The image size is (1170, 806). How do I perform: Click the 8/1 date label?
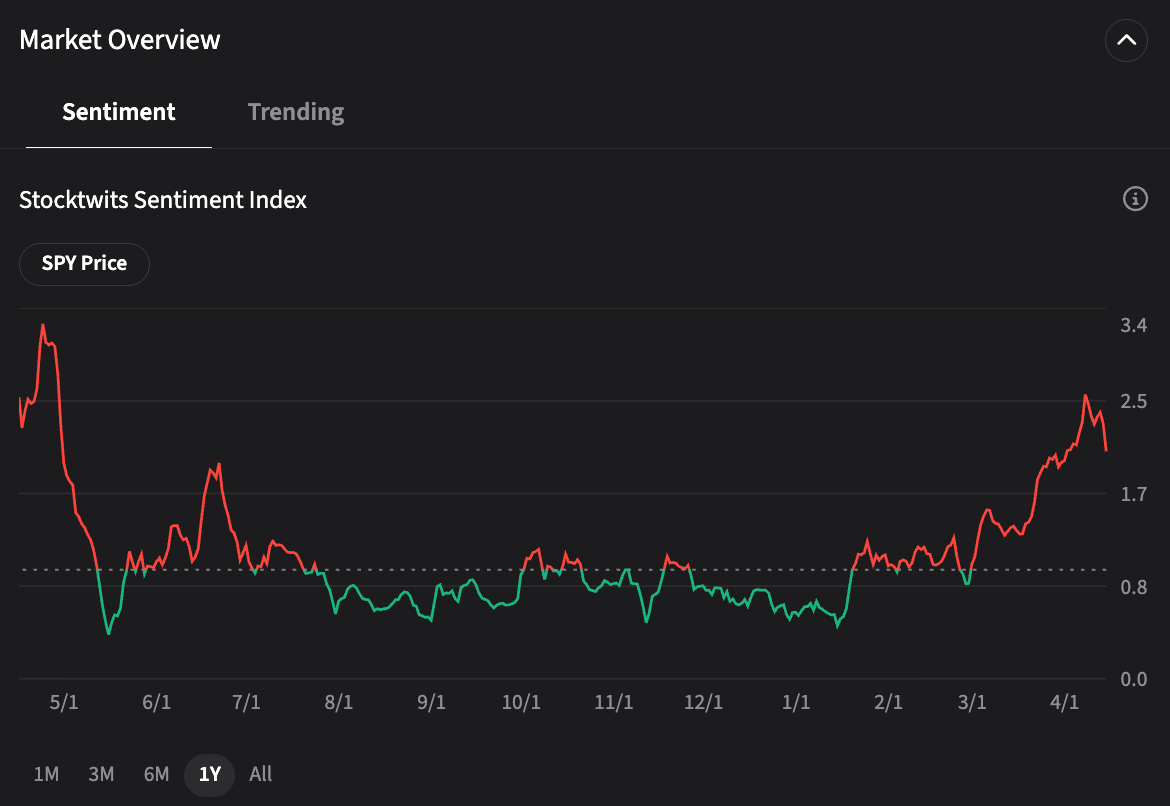(339, 702)
